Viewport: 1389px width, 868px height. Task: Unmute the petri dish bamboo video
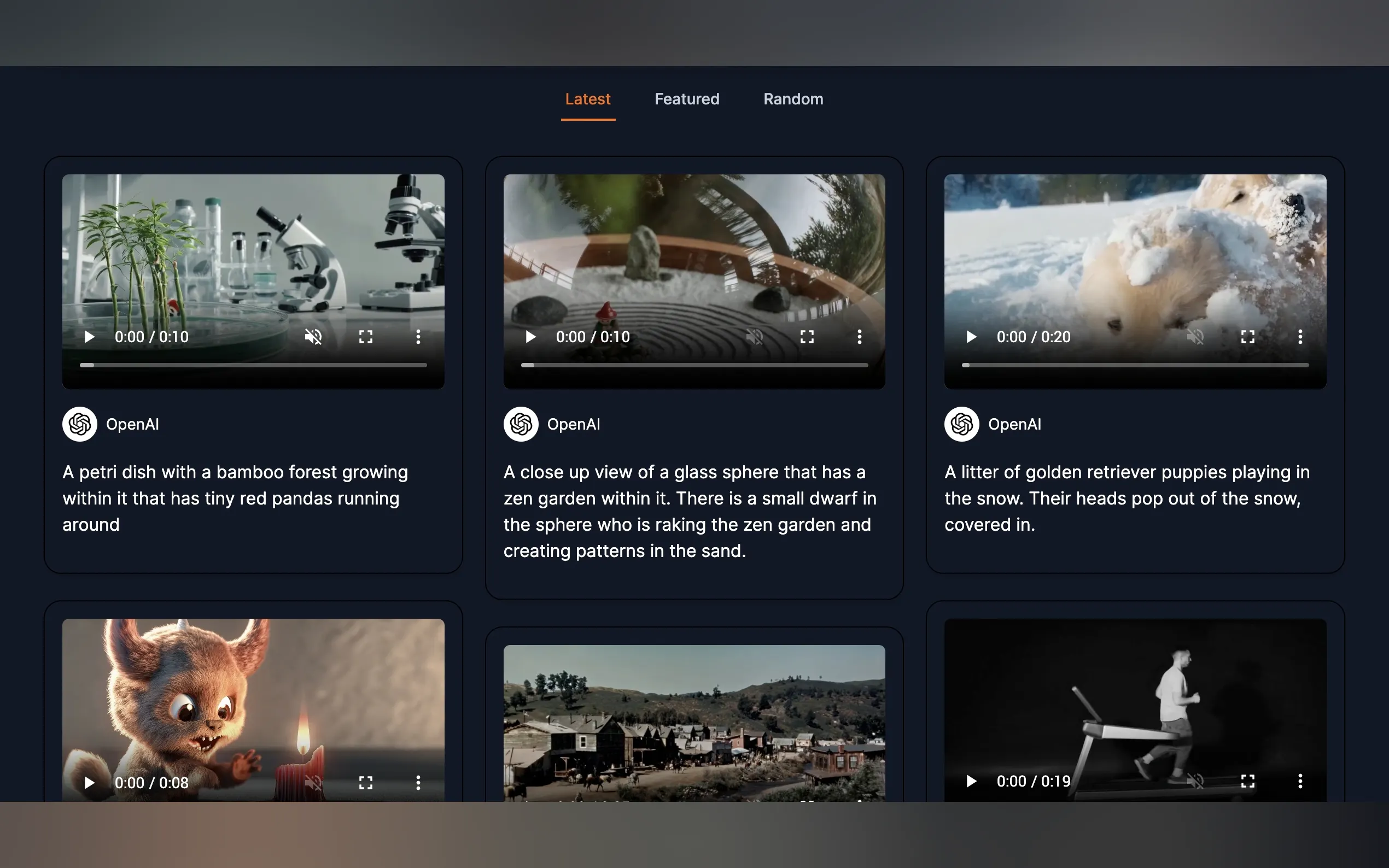pos(313,337)
